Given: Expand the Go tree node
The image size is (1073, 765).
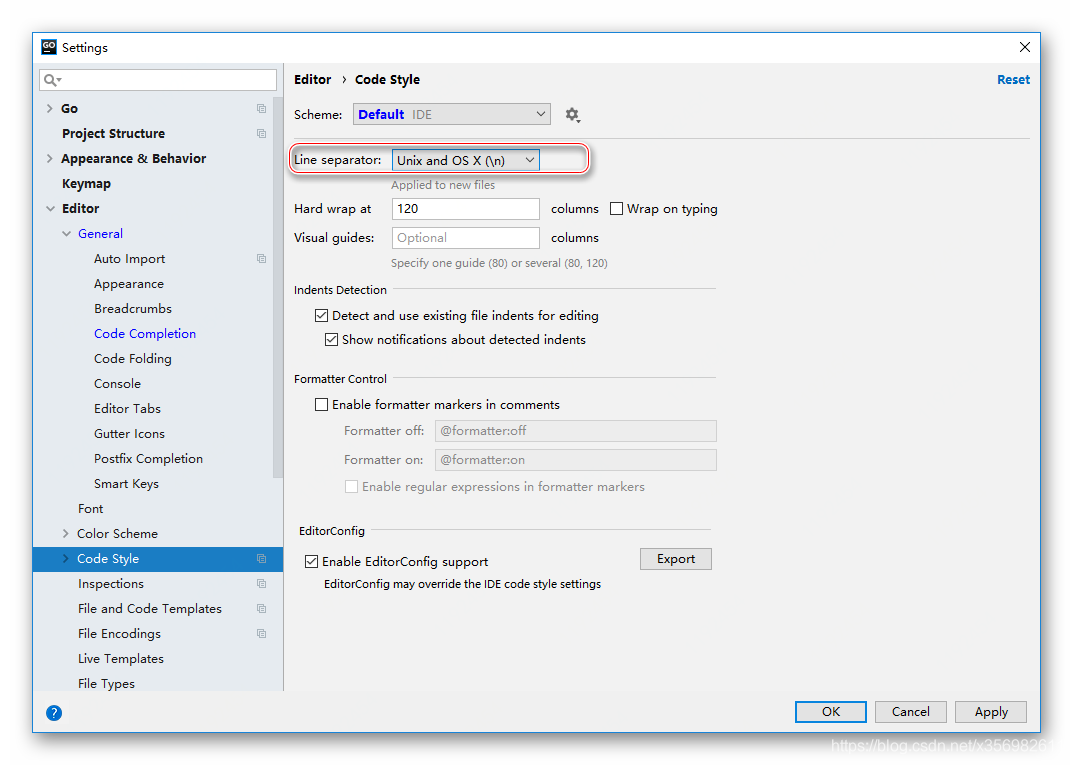Looking at the screenshot, I should point(49,108).
